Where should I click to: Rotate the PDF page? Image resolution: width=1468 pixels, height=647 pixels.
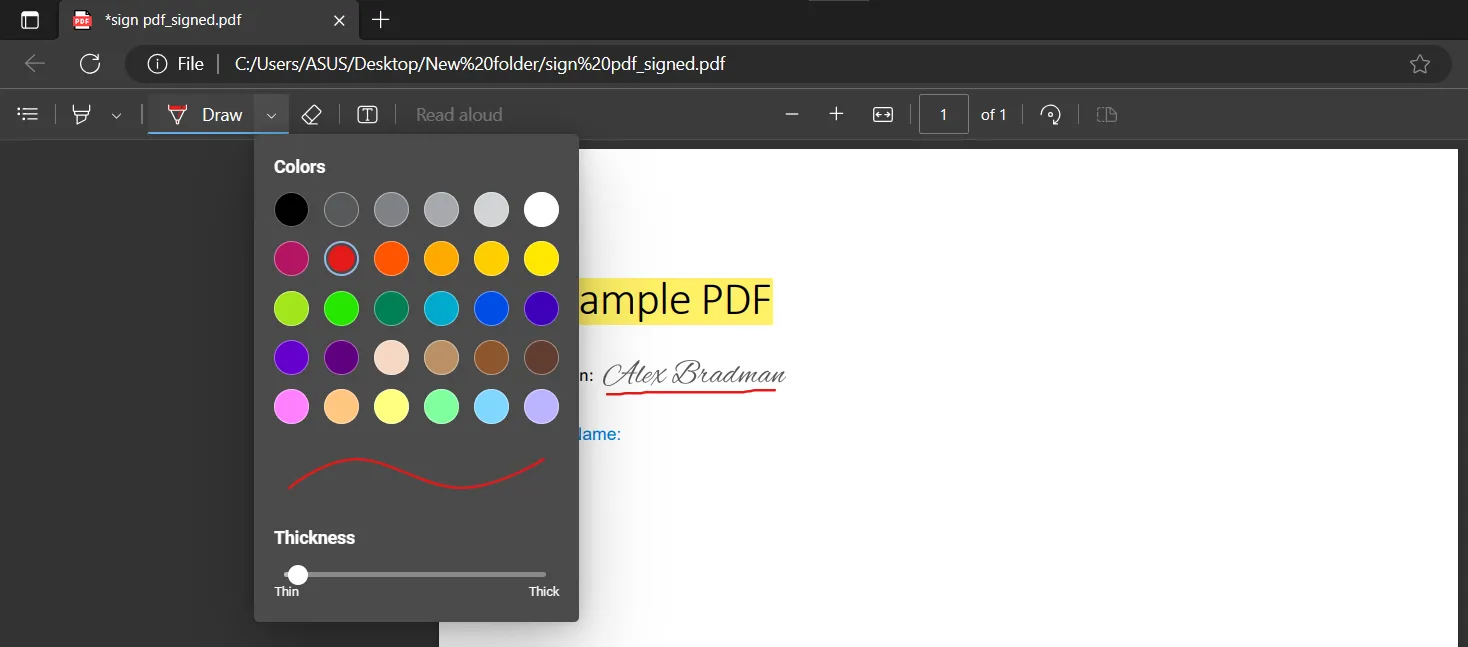[1050, 114]
